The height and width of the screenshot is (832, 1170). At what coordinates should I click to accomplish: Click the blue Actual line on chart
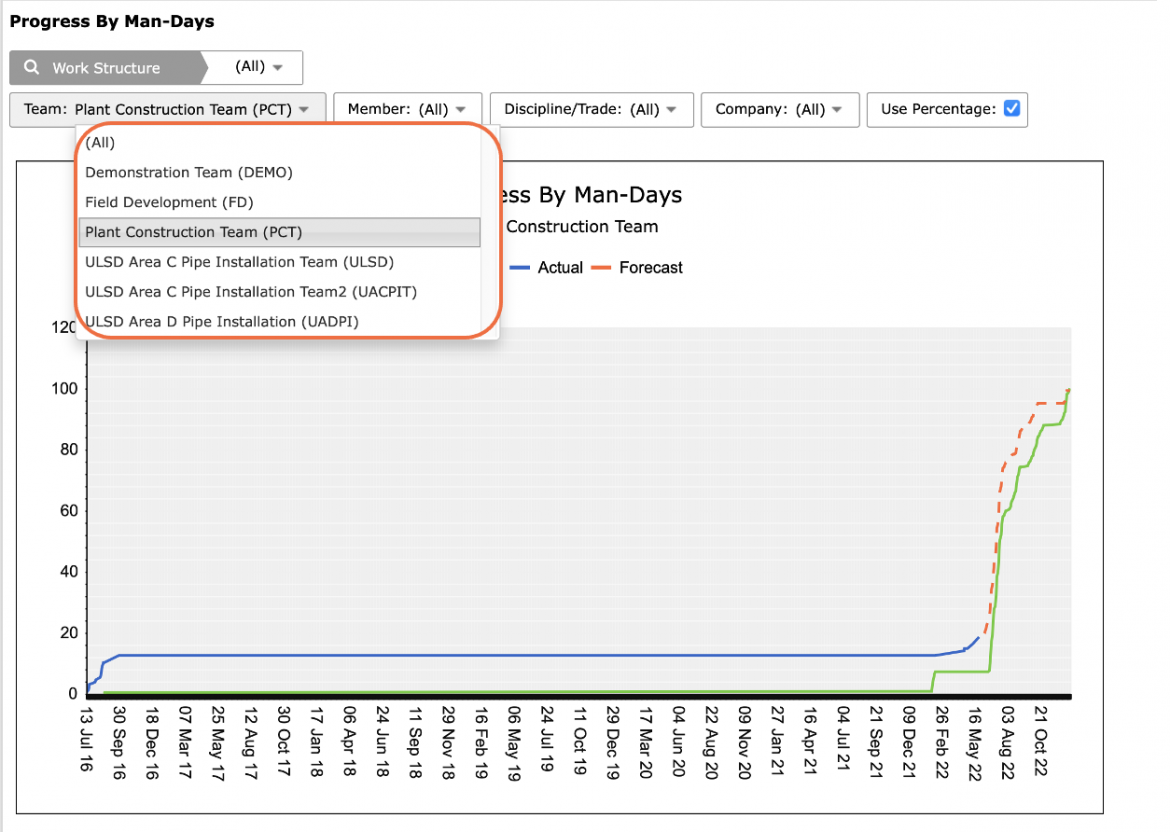pos(522,655)
